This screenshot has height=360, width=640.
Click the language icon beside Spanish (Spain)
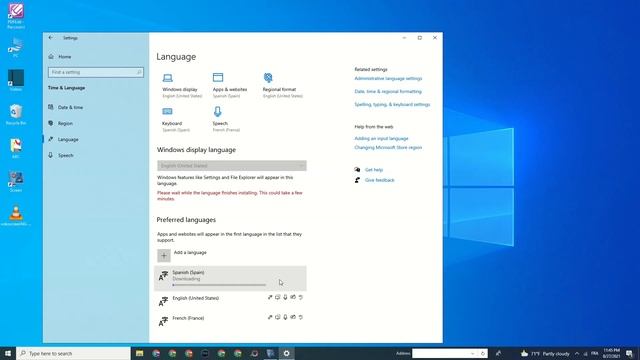click(x=163, y=276)
